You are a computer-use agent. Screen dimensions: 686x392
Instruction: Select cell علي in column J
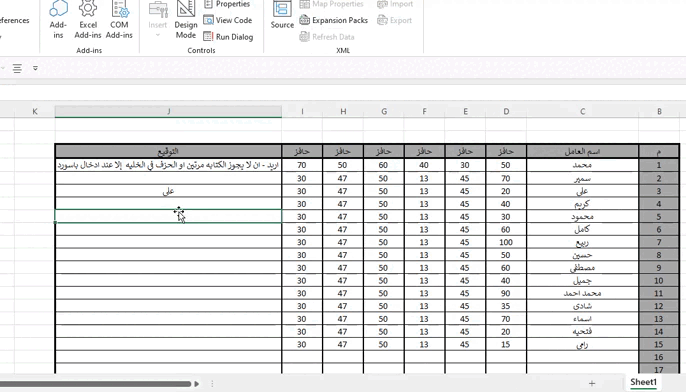click(168, 191)
